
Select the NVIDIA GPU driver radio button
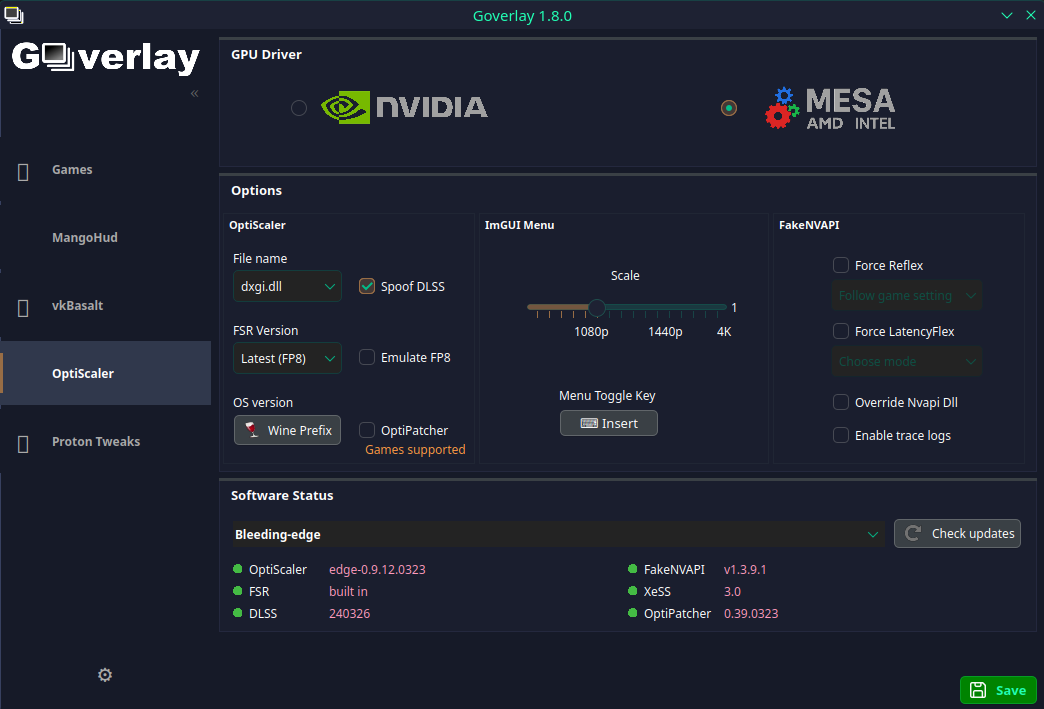[x=299, y=108]
